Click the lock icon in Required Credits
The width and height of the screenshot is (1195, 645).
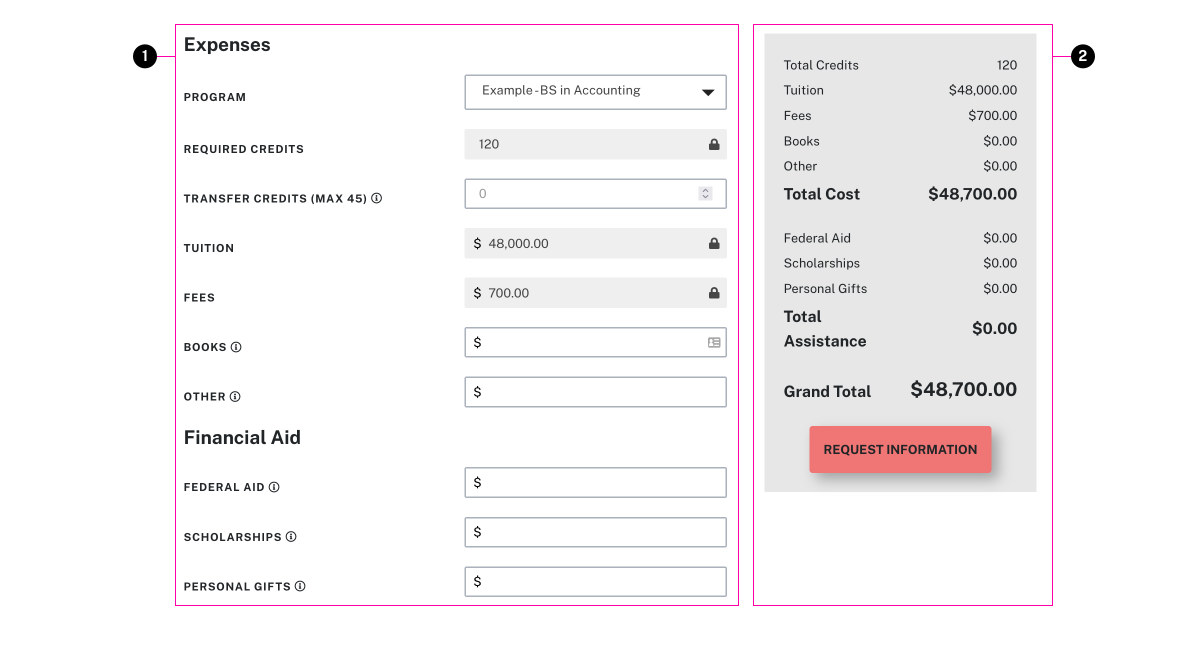pos(714,144)
